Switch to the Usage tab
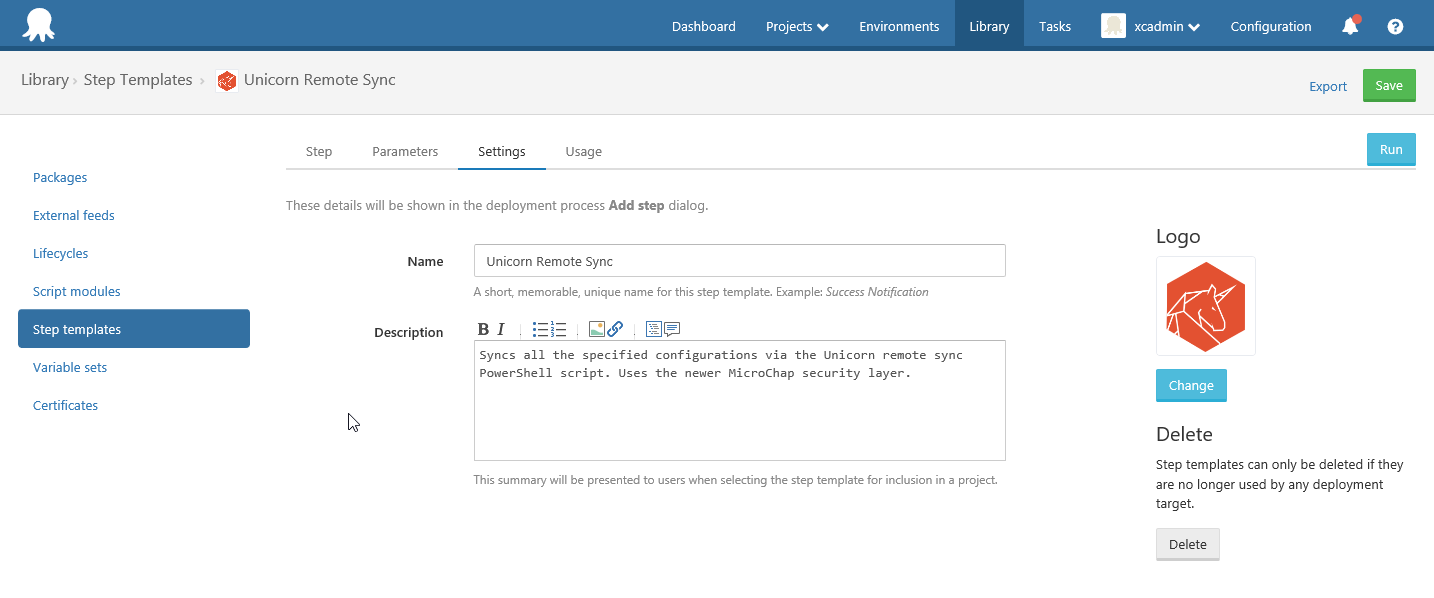1434x598 pixels. point(584,152)
